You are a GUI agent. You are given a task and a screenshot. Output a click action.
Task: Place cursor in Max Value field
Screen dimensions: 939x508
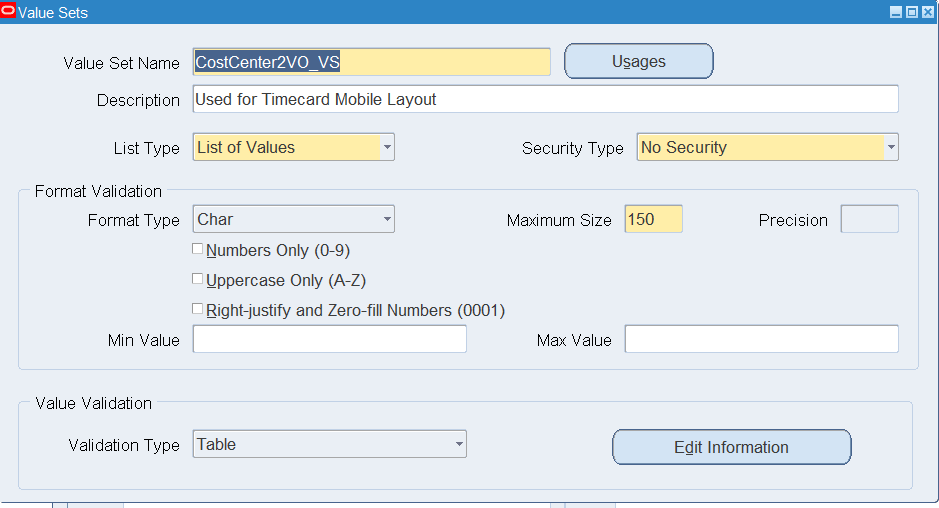(x=761, y=339)
